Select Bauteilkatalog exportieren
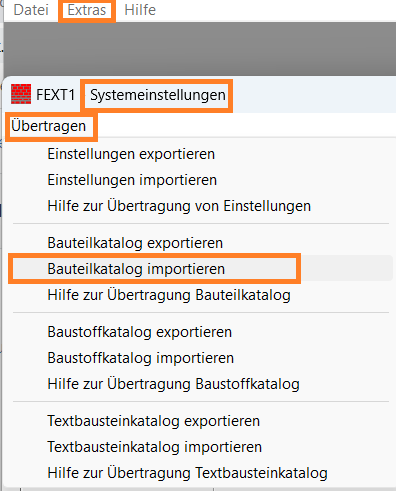 click(135, 243)
